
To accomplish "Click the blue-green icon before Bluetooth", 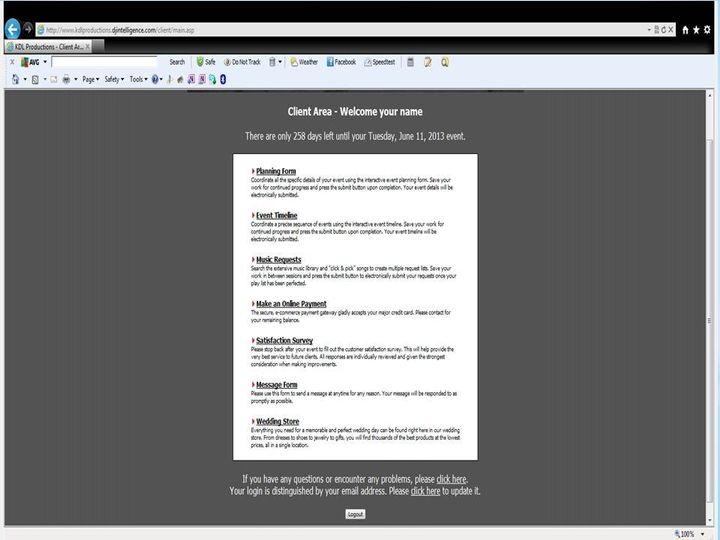I will 213,79.
